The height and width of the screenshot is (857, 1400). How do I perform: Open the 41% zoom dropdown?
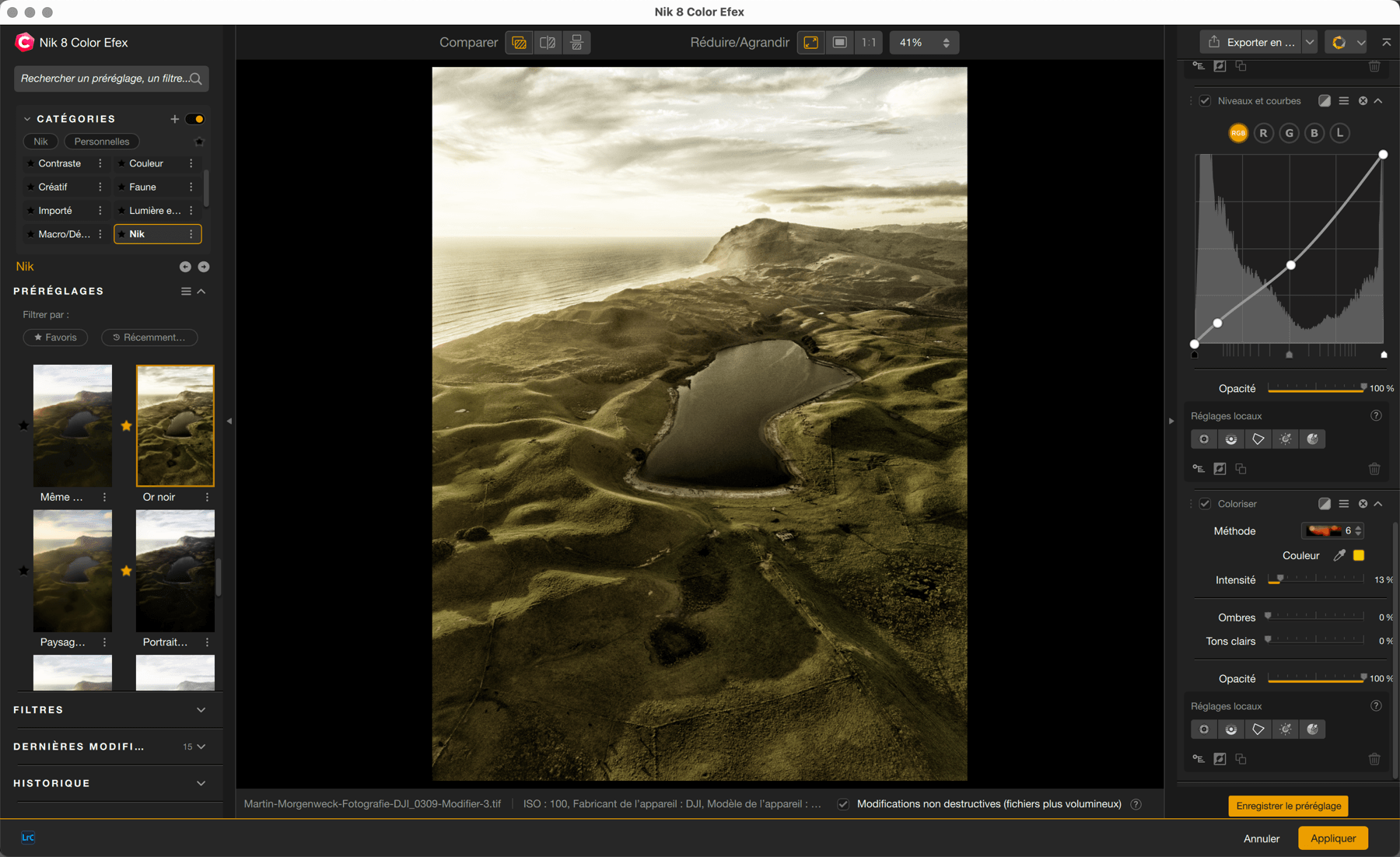924,43
